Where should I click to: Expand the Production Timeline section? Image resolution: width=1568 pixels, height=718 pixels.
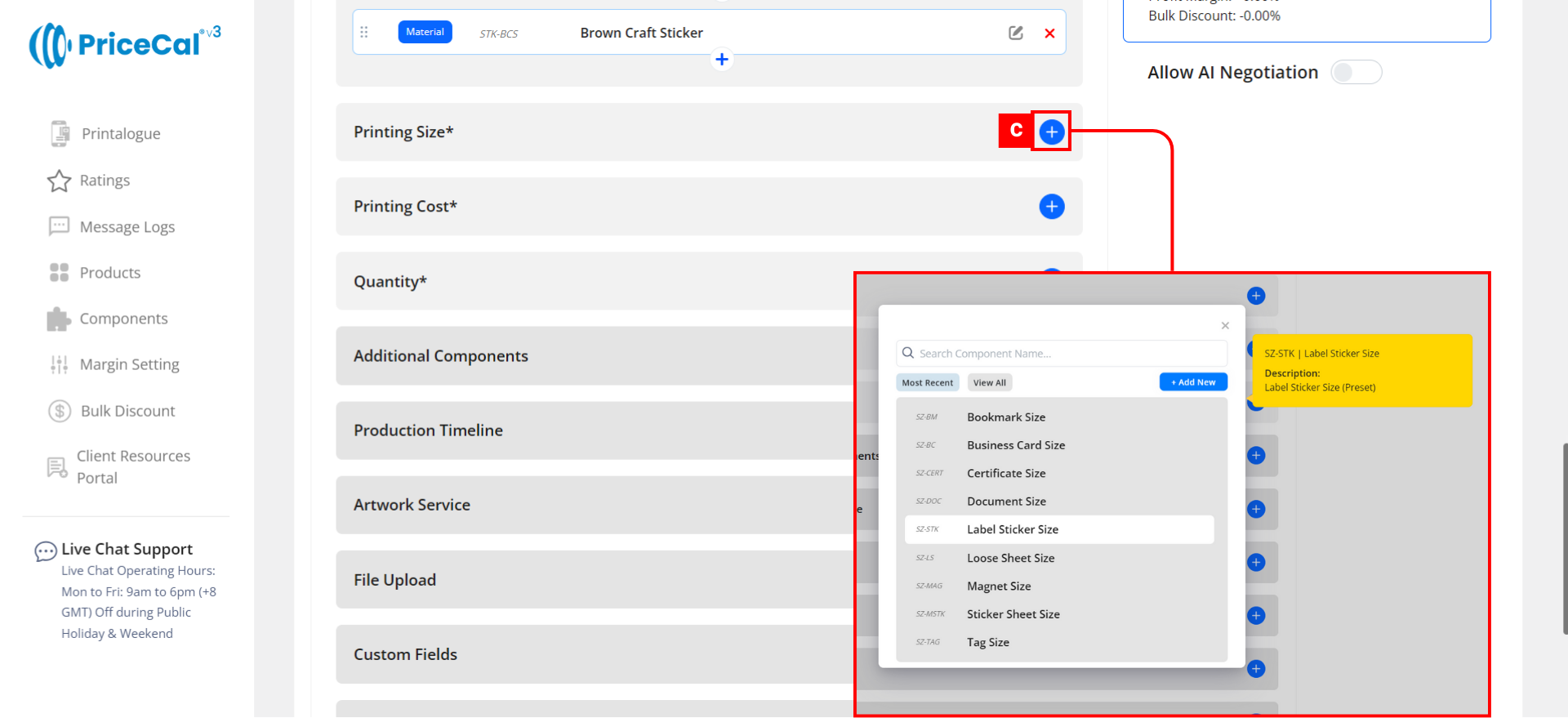coord(428,430)
